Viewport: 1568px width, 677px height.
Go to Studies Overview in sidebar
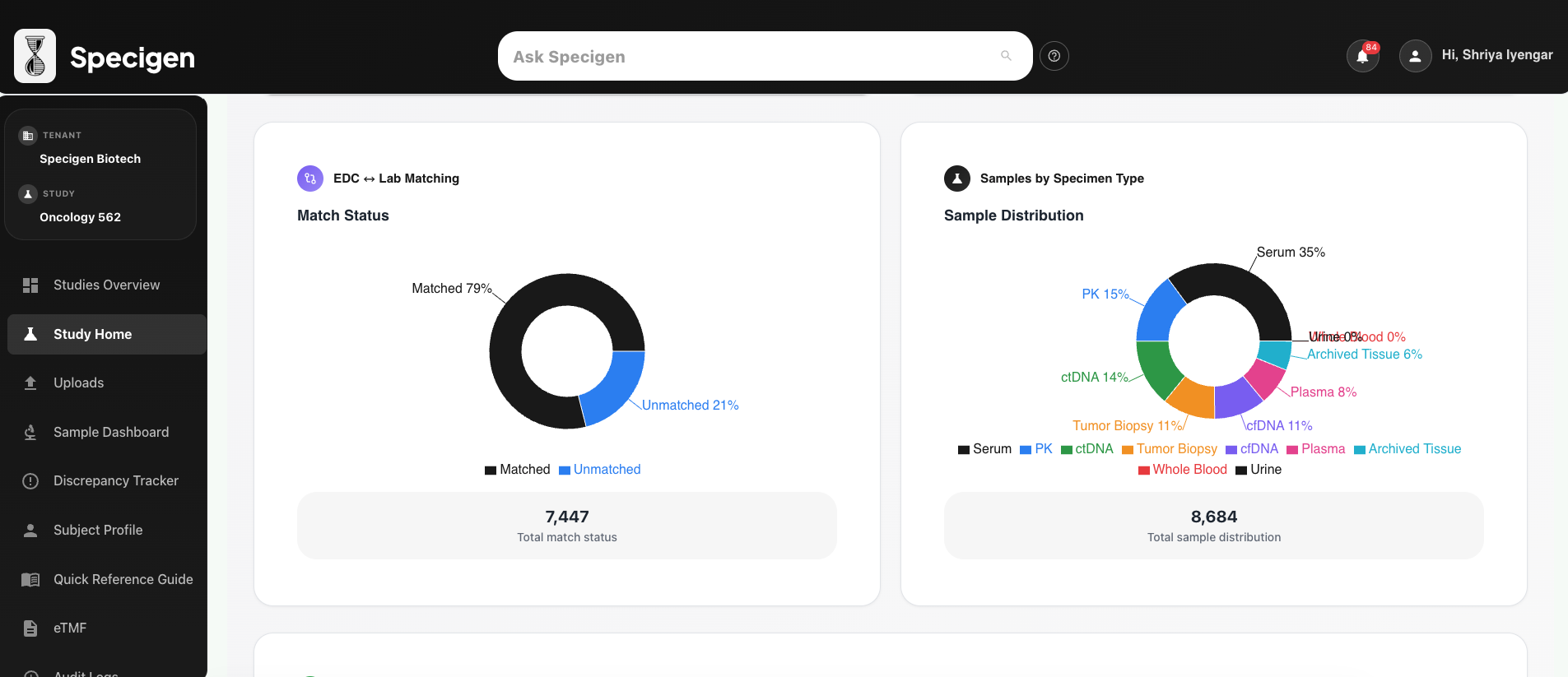click(x=106, y=285)
